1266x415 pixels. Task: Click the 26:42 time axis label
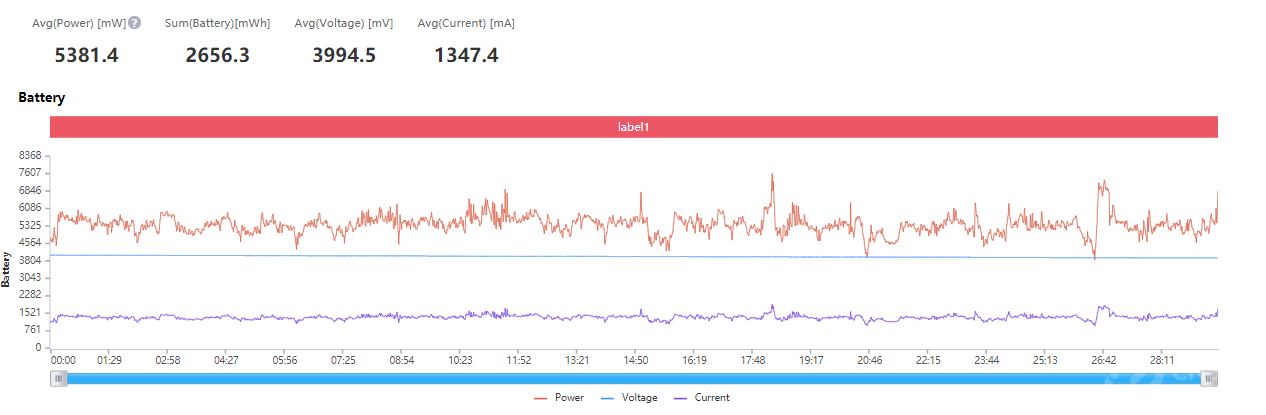(1104, 360)
